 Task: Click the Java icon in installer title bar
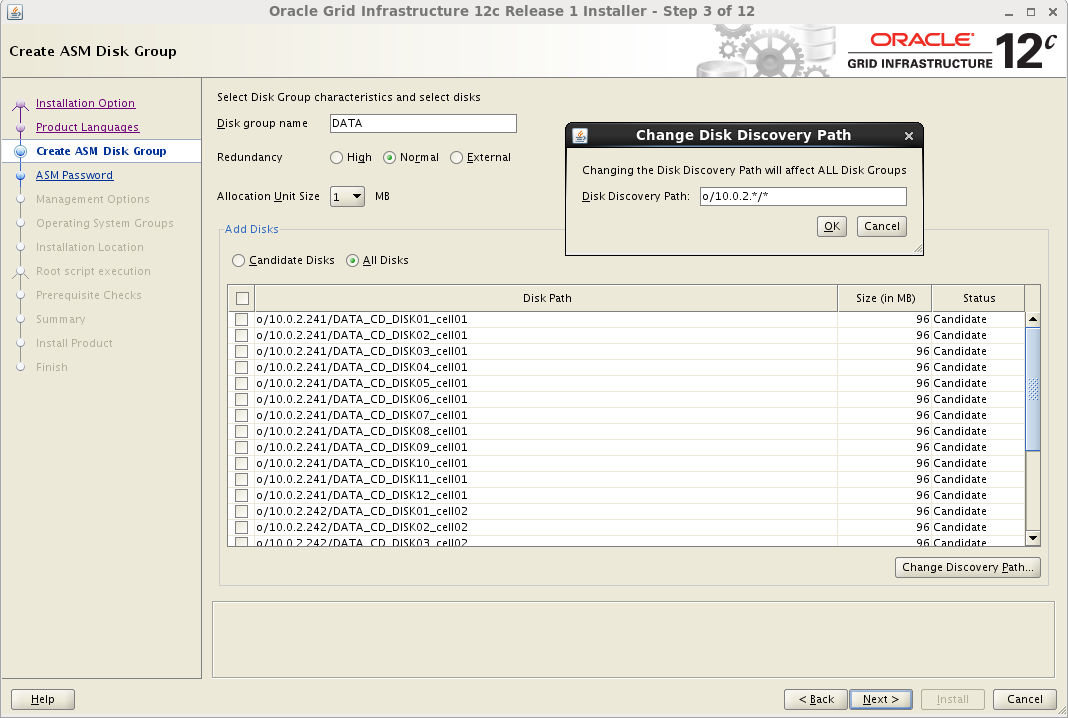(x=15, y=12)
